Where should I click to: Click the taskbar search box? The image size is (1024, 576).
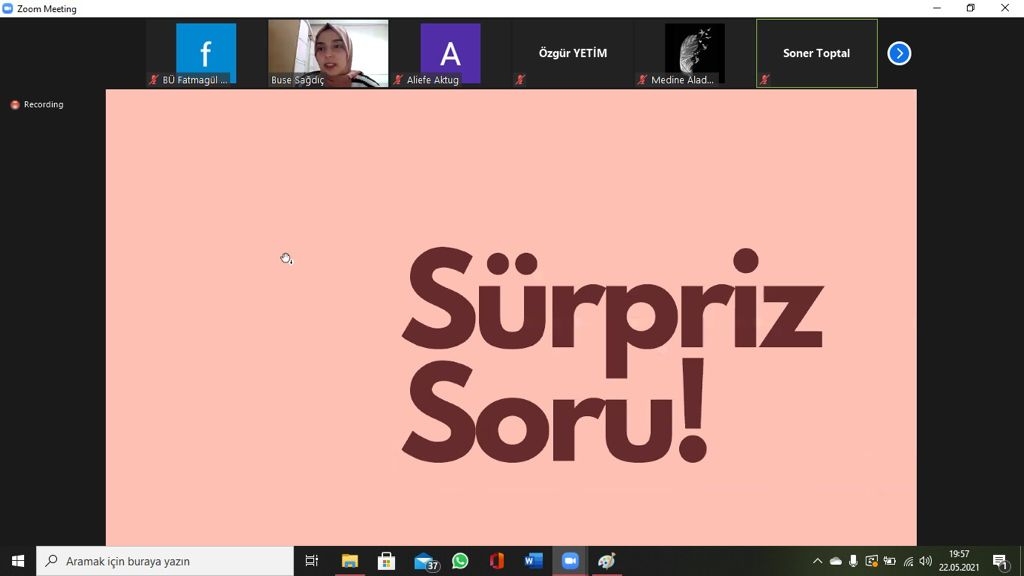165,561
